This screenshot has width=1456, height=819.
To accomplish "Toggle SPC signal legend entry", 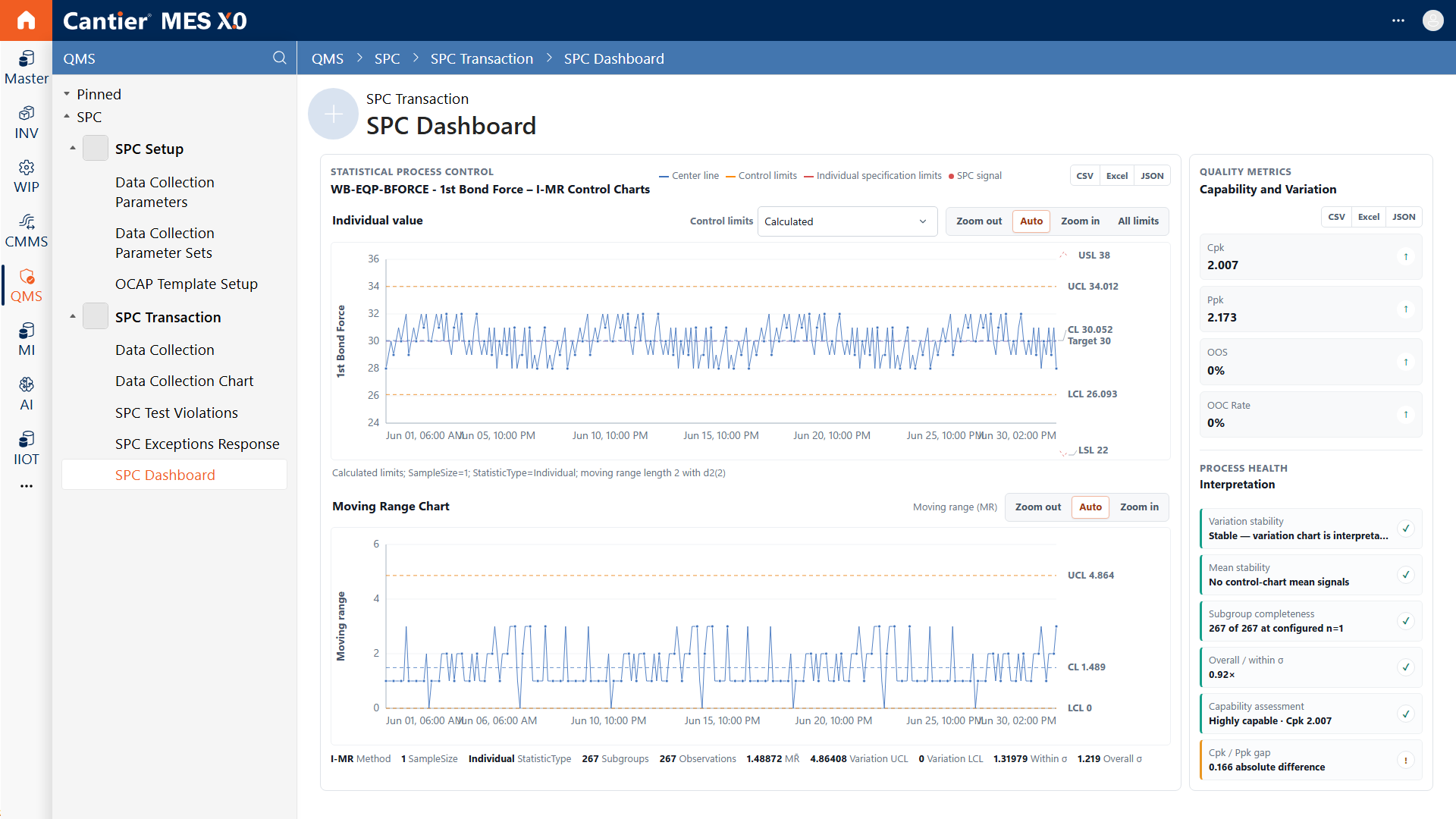I will (975, 176).
